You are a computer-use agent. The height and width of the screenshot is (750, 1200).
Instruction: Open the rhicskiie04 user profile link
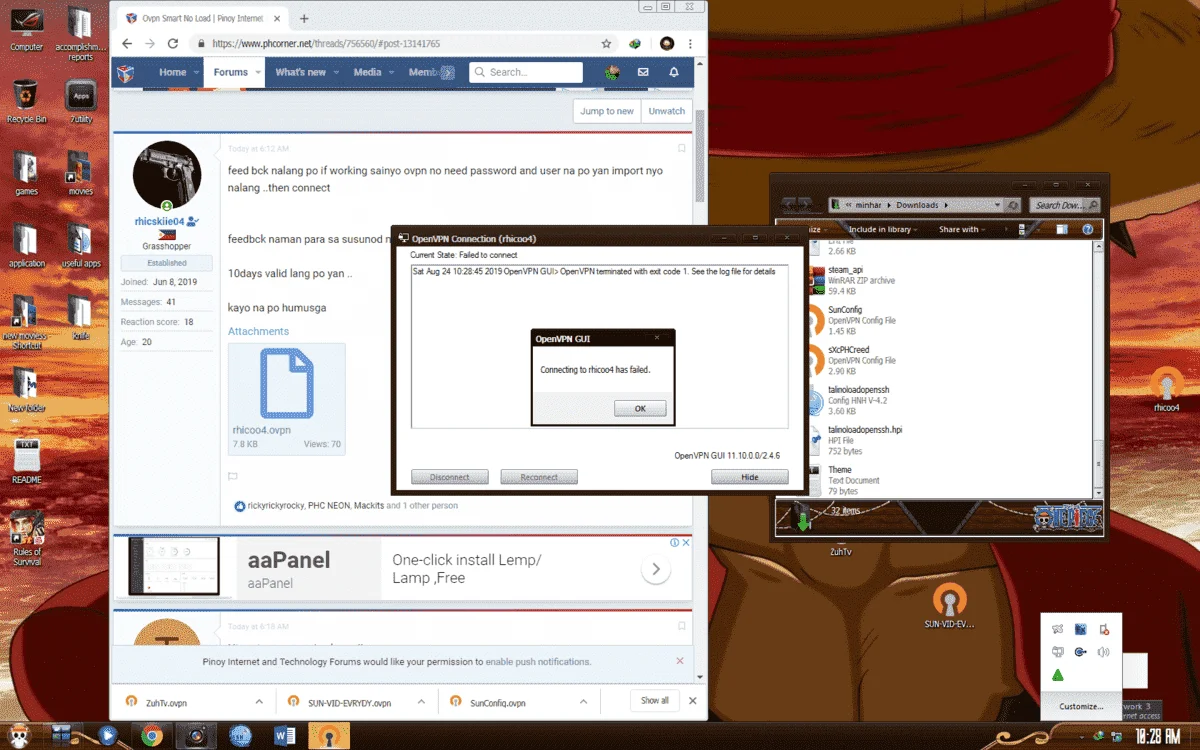coord(159,221)
